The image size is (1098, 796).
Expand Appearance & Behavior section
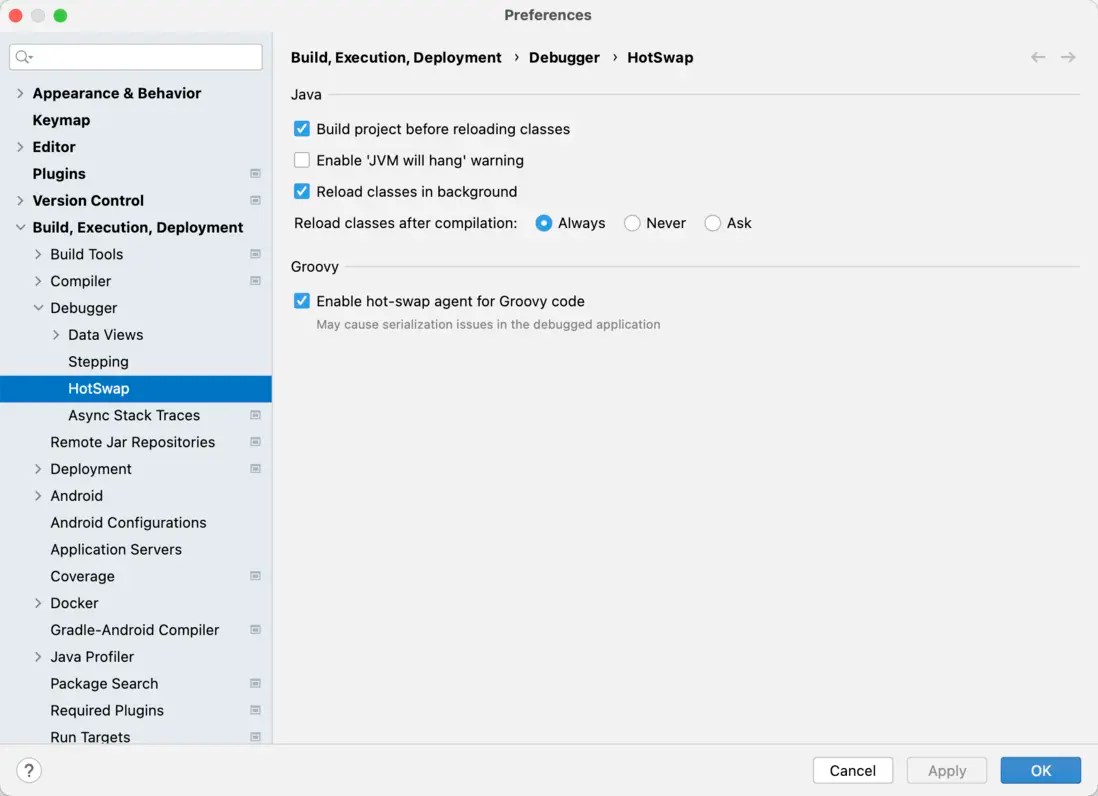[20, 93]
